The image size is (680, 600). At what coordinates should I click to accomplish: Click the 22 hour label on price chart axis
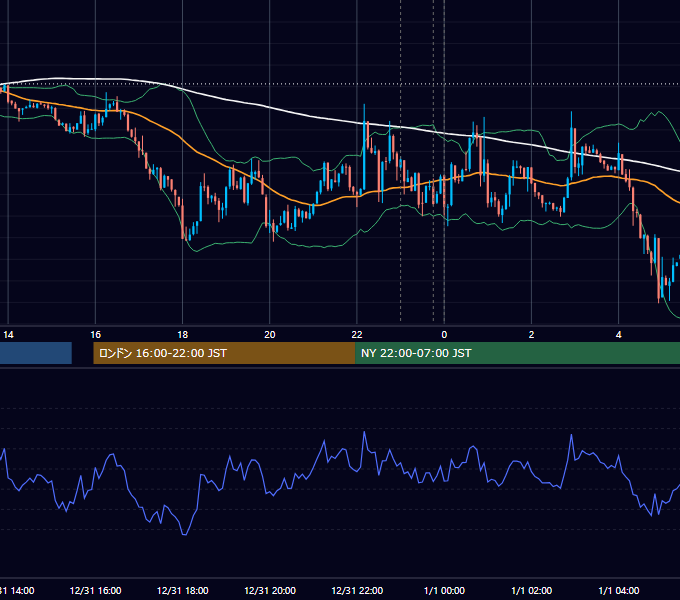point(357,335)
